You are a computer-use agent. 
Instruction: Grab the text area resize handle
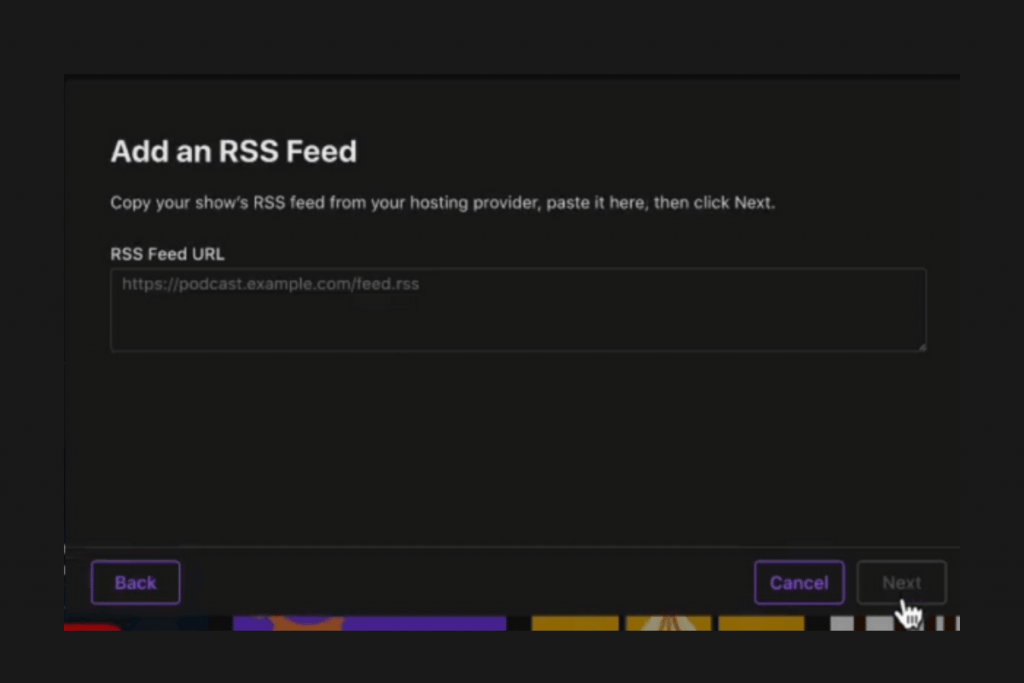coord(921,346)
